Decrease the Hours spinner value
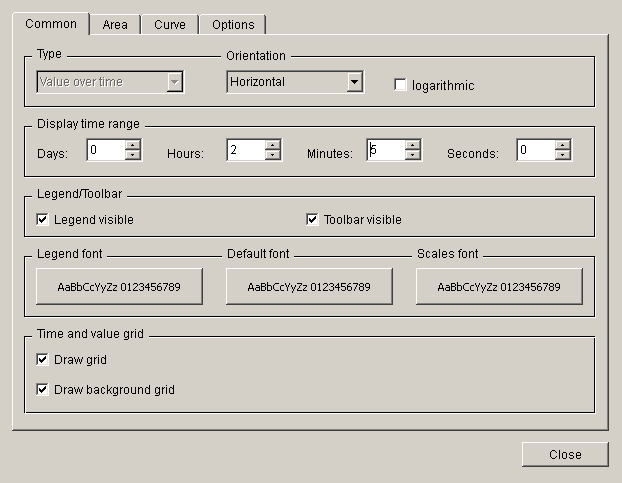This screenshot has height=483, width=622. pyautogui.click(x=273, y=155)
